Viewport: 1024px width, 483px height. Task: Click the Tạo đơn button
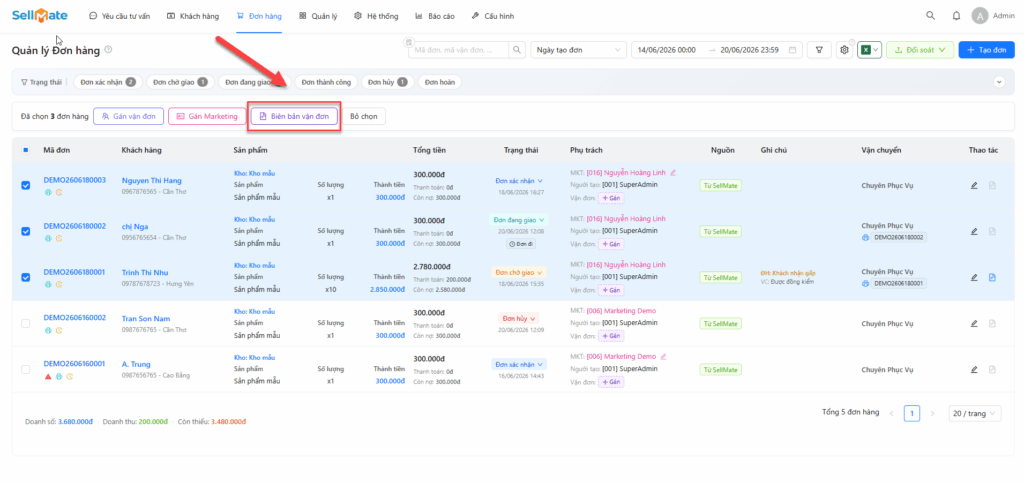[x=987, y=50]
